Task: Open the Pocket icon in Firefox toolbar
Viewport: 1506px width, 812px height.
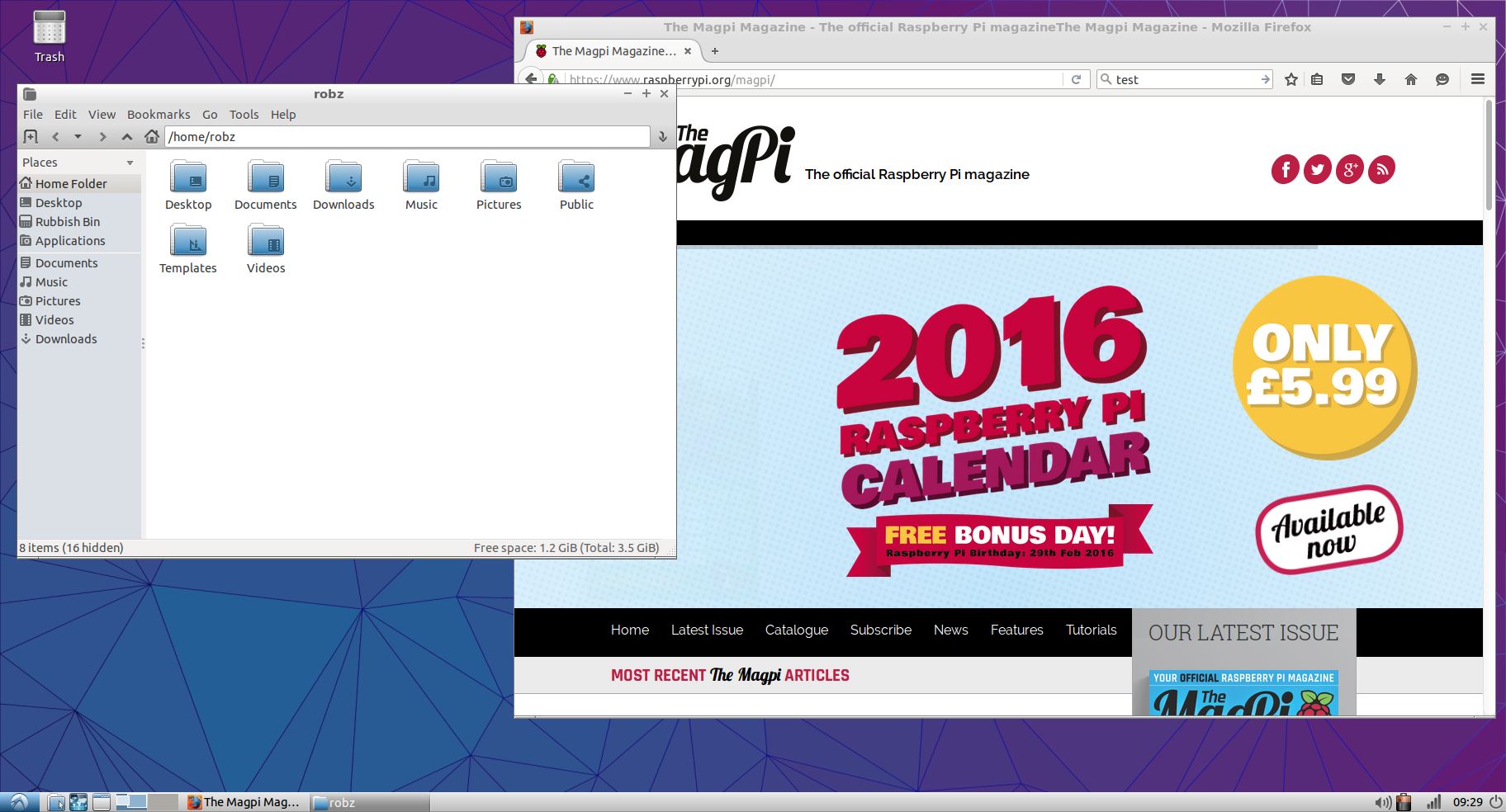Action: [x=1348, y=79]
